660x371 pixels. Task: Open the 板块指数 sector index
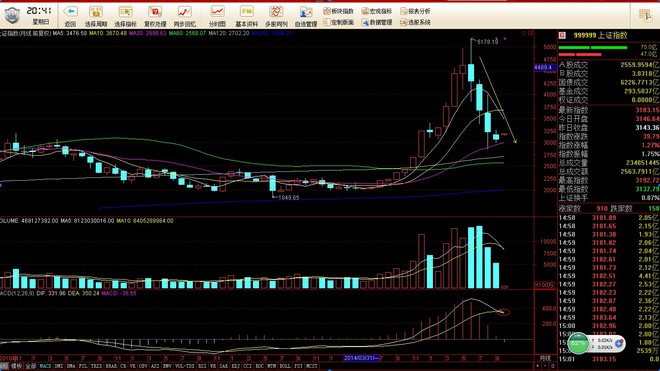click(x=338, y=11)
